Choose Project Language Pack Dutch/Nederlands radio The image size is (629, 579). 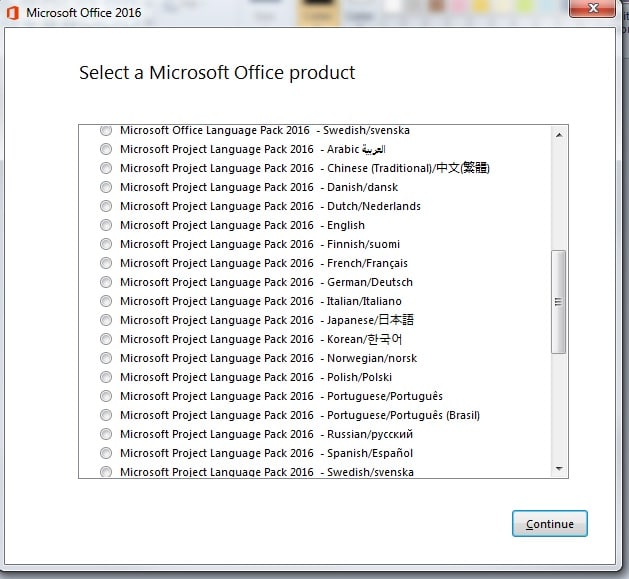106,206
